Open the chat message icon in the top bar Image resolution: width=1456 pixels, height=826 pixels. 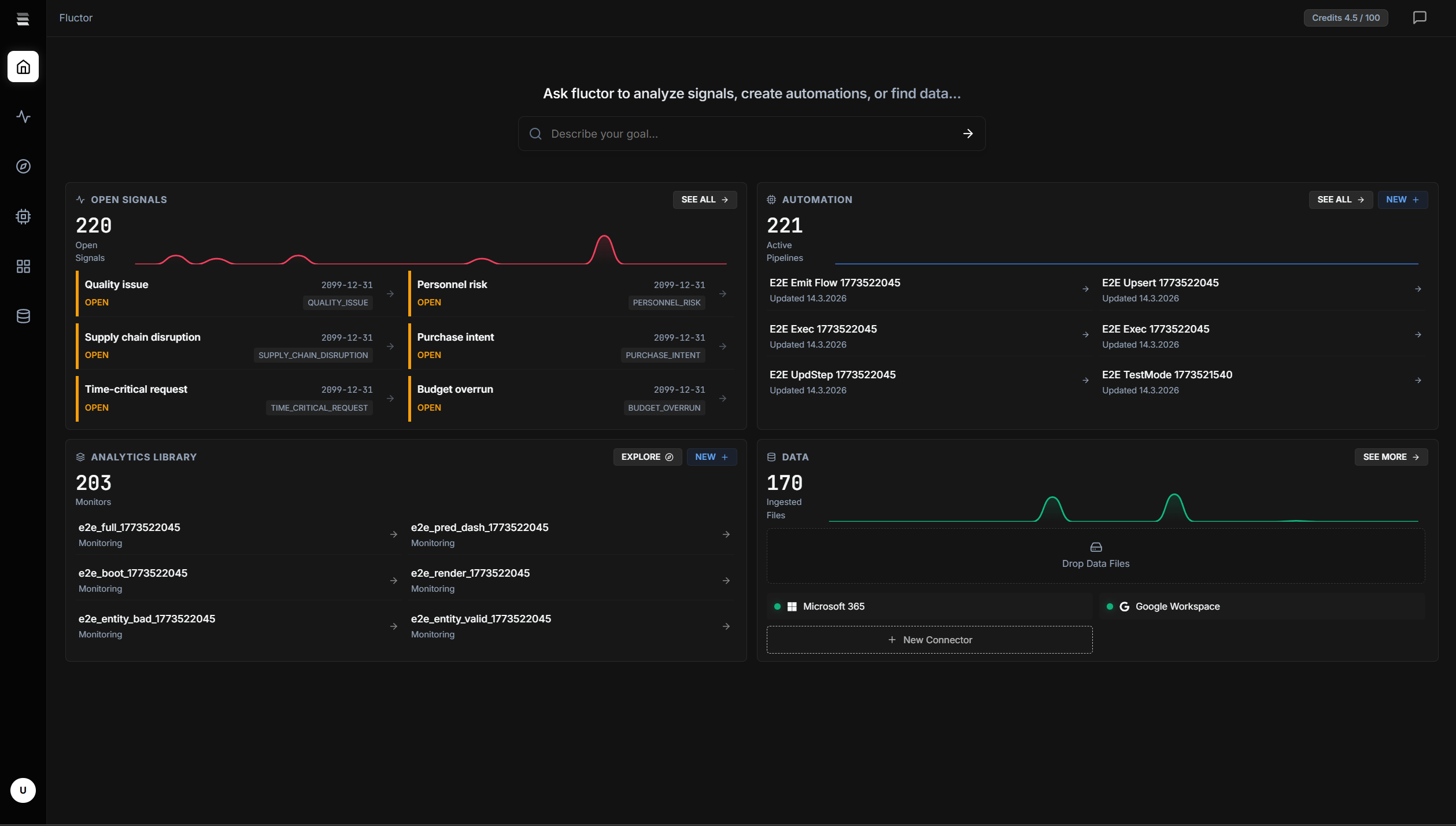pos(1420,18)
